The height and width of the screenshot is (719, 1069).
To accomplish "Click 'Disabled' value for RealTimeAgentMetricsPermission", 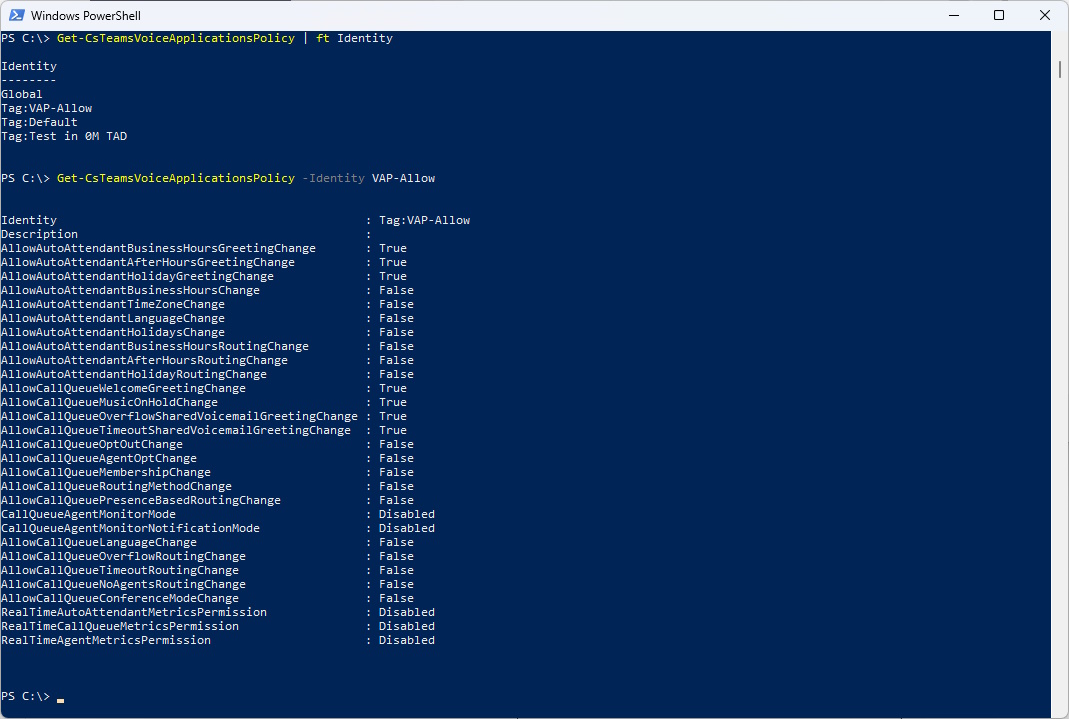I will 407,639.
